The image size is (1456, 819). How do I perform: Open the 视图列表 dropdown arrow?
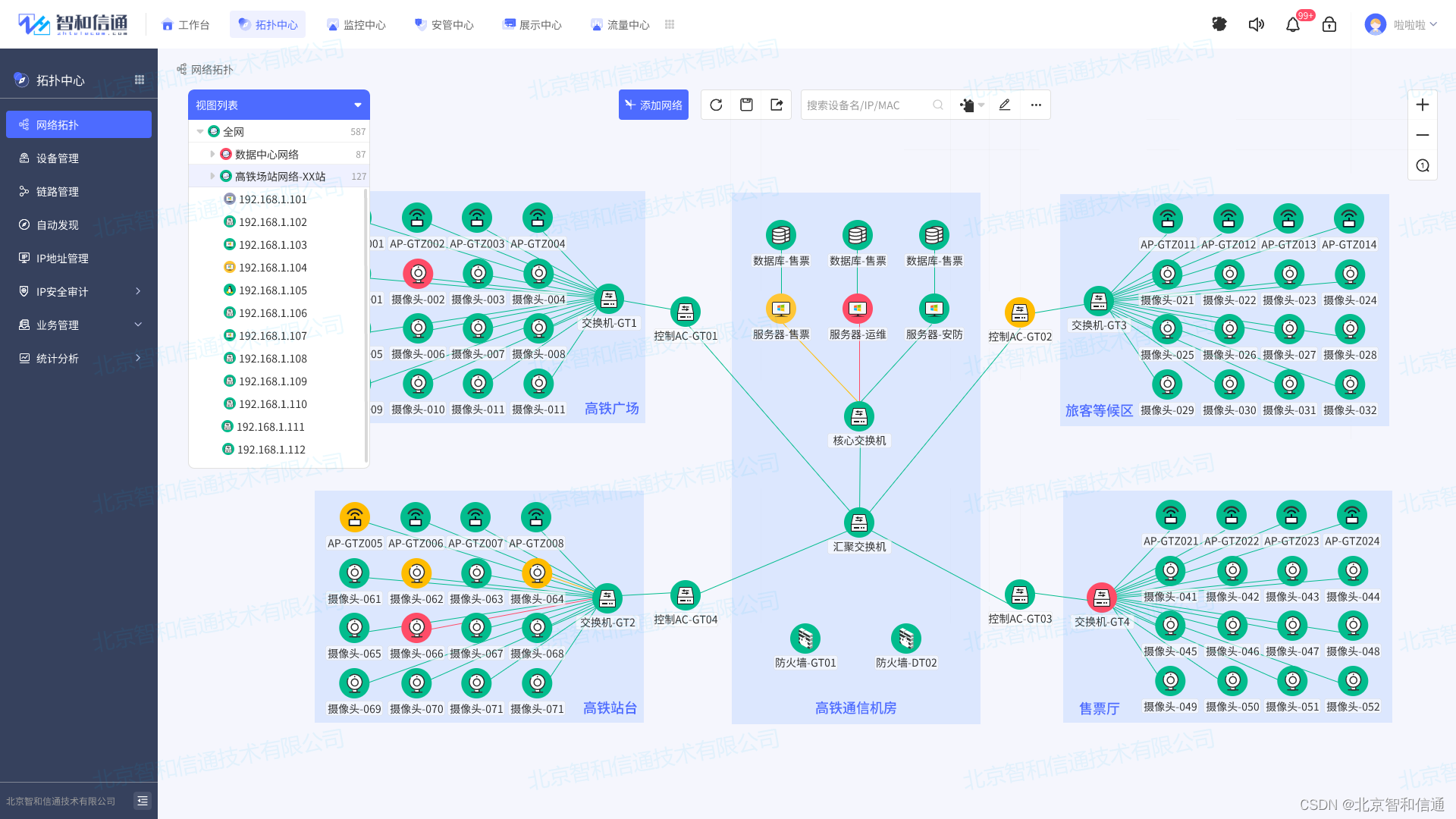[358, 105]
